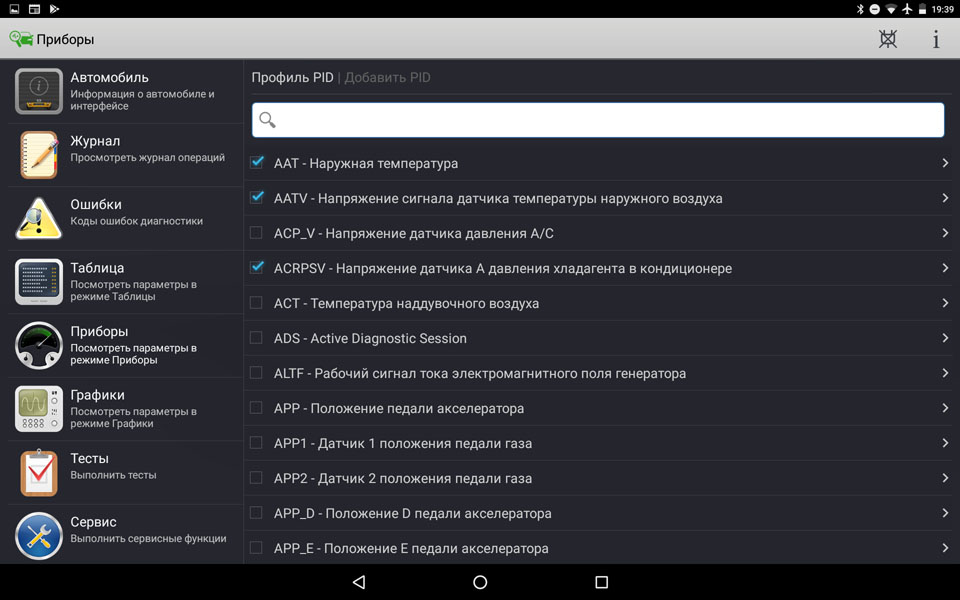960x600 pixels.
Task: Uncheck the AAT outside temperature parameter
Action: (x=257, y=162)
